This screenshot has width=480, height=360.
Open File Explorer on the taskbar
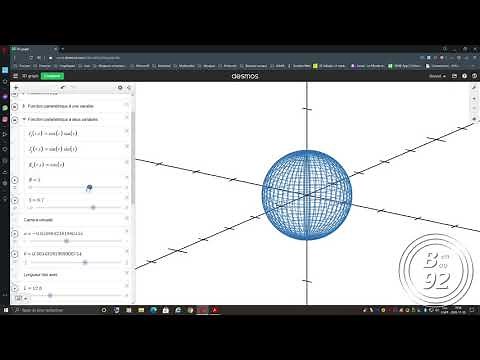[141, 310]
